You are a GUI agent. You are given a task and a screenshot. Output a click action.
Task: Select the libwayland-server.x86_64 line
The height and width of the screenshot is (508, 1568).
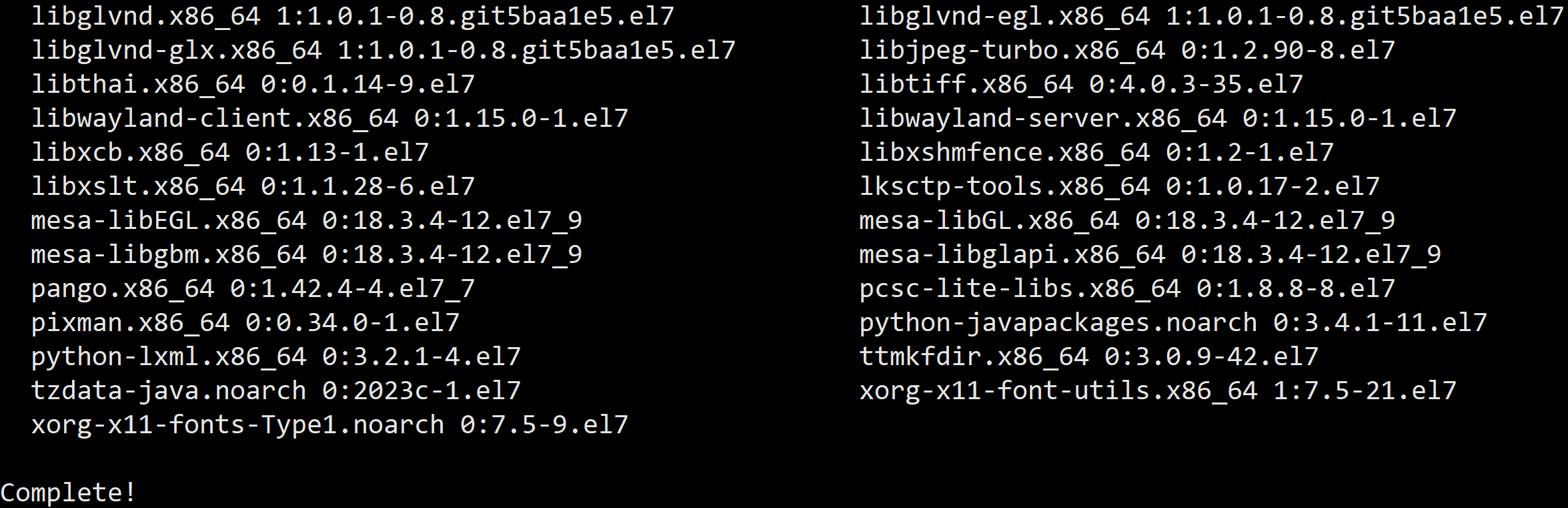point(1158,119)
